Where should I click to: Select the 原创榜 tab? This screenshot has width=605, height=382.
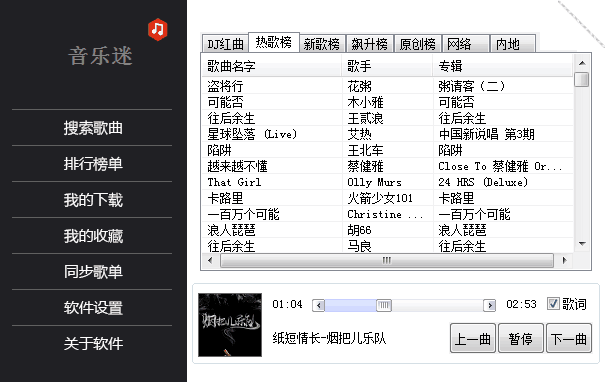(417, 44)
